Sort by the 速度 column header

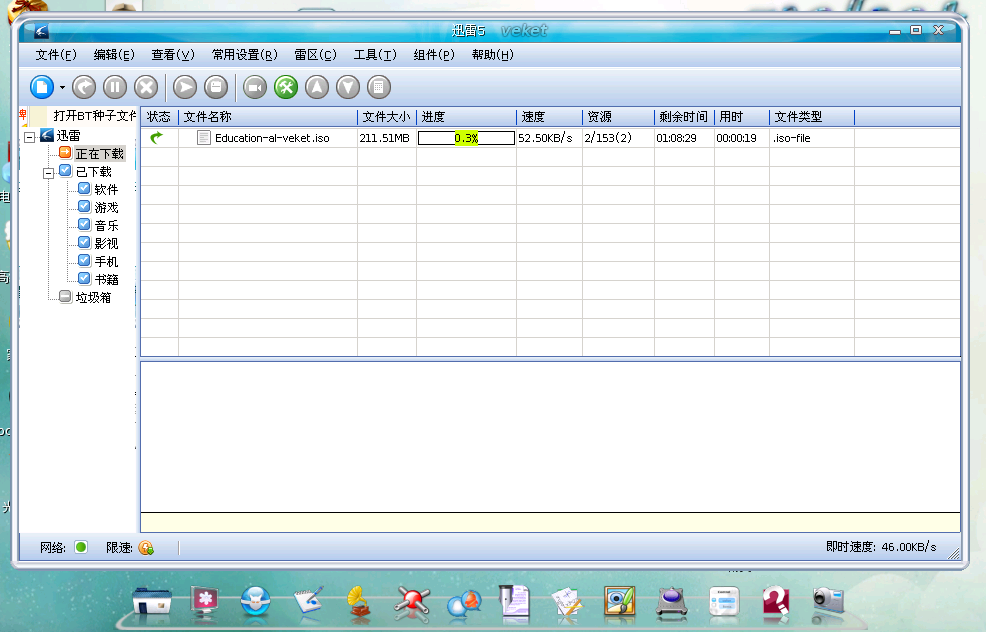(550, 116)
